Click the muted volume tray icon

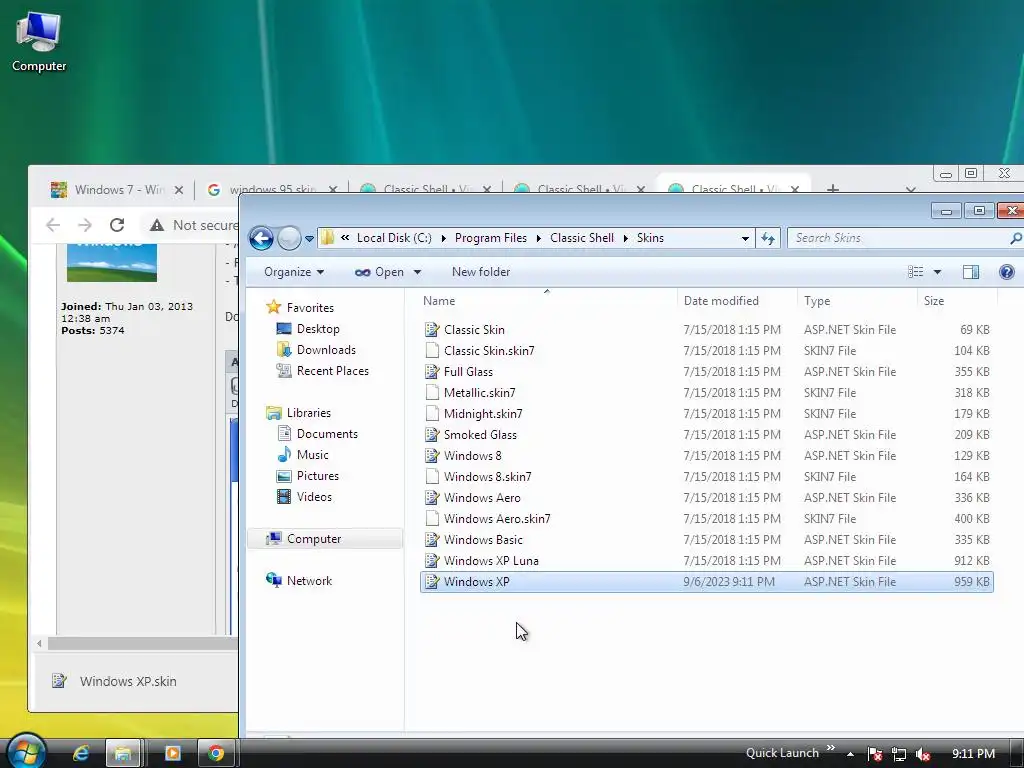click(923, 754)
